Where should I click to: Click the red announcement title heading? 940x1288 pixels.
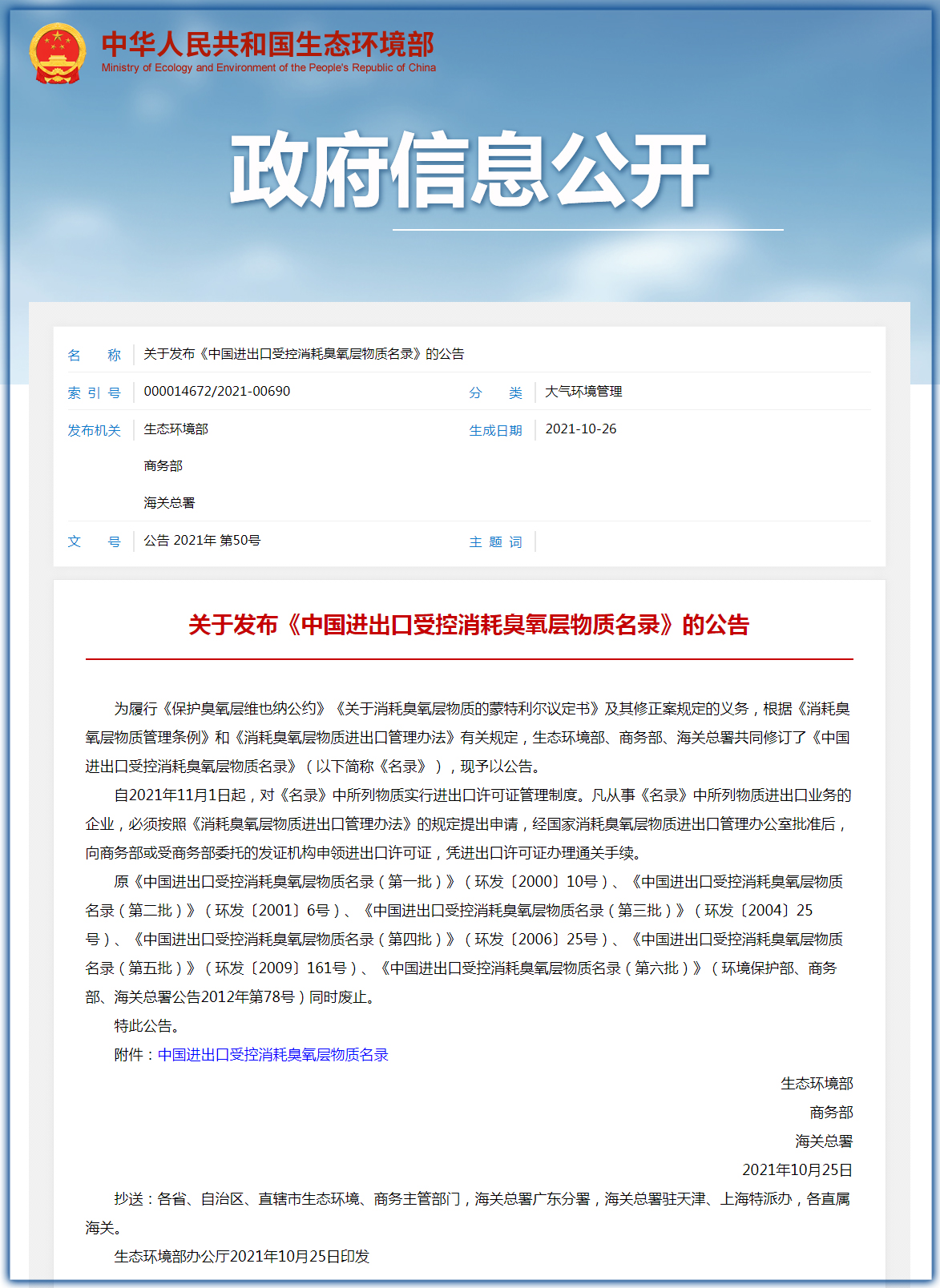469,625
